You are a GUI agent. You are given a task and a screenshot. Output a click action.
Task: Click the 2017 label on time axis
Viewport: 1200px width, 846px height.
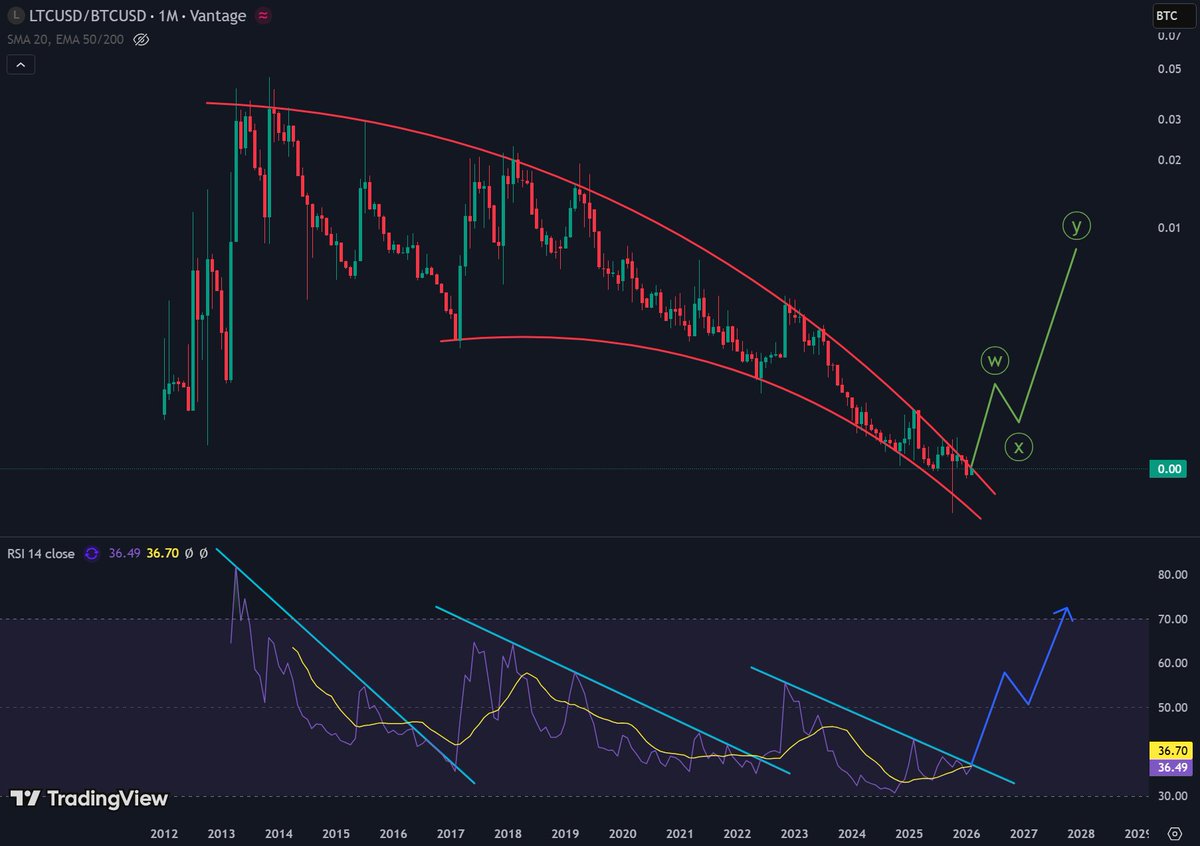tap(450, 833)
